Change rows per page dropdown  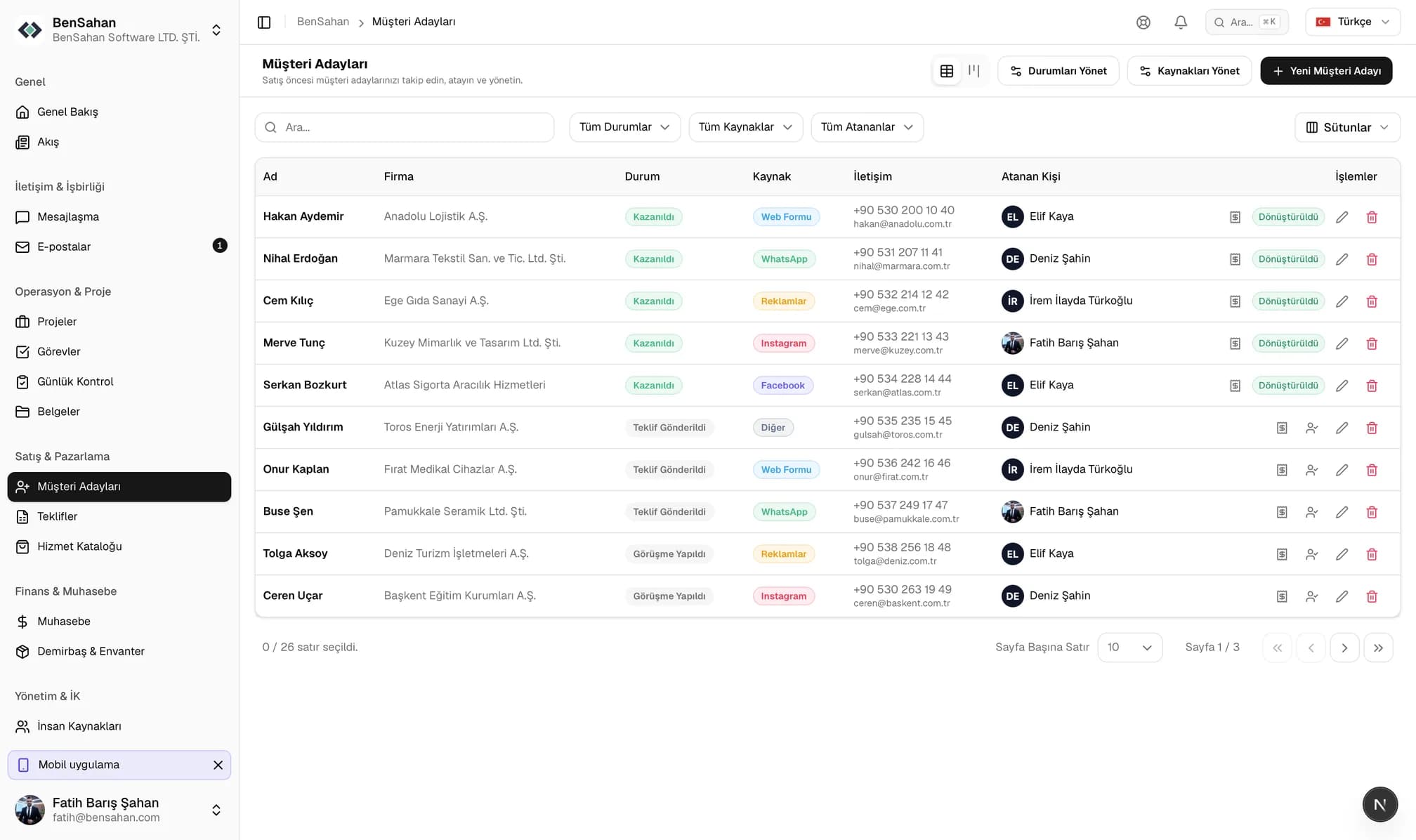click(x=1129, y=648)
